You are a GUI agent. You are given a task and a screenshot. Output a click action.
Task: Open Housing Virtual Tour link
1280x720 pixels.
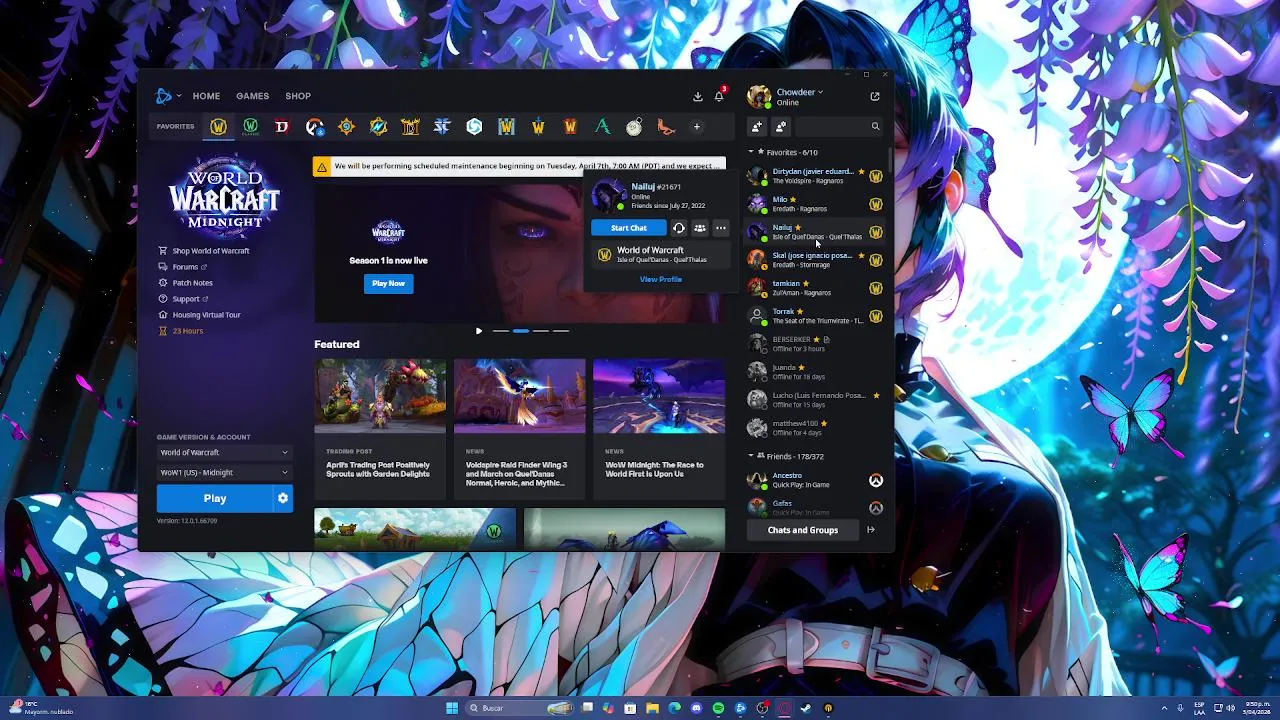(x=199, y=315)
